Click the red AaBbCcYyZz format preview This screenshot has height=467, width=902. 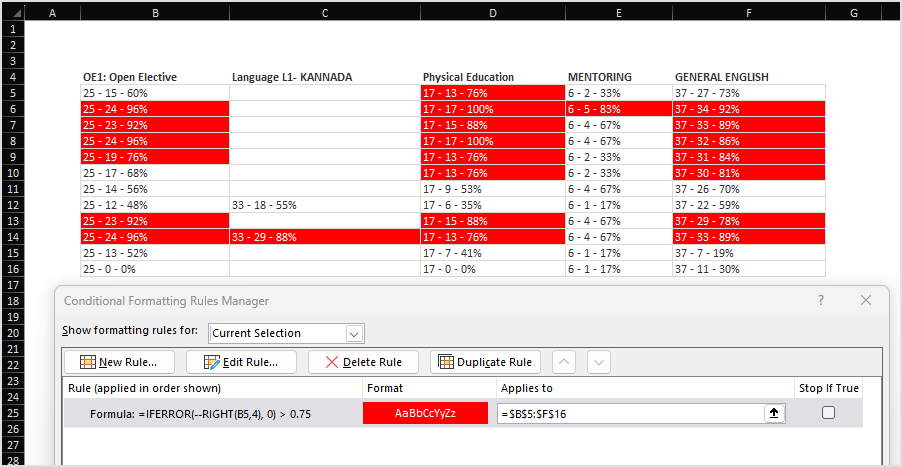(425, 414)
